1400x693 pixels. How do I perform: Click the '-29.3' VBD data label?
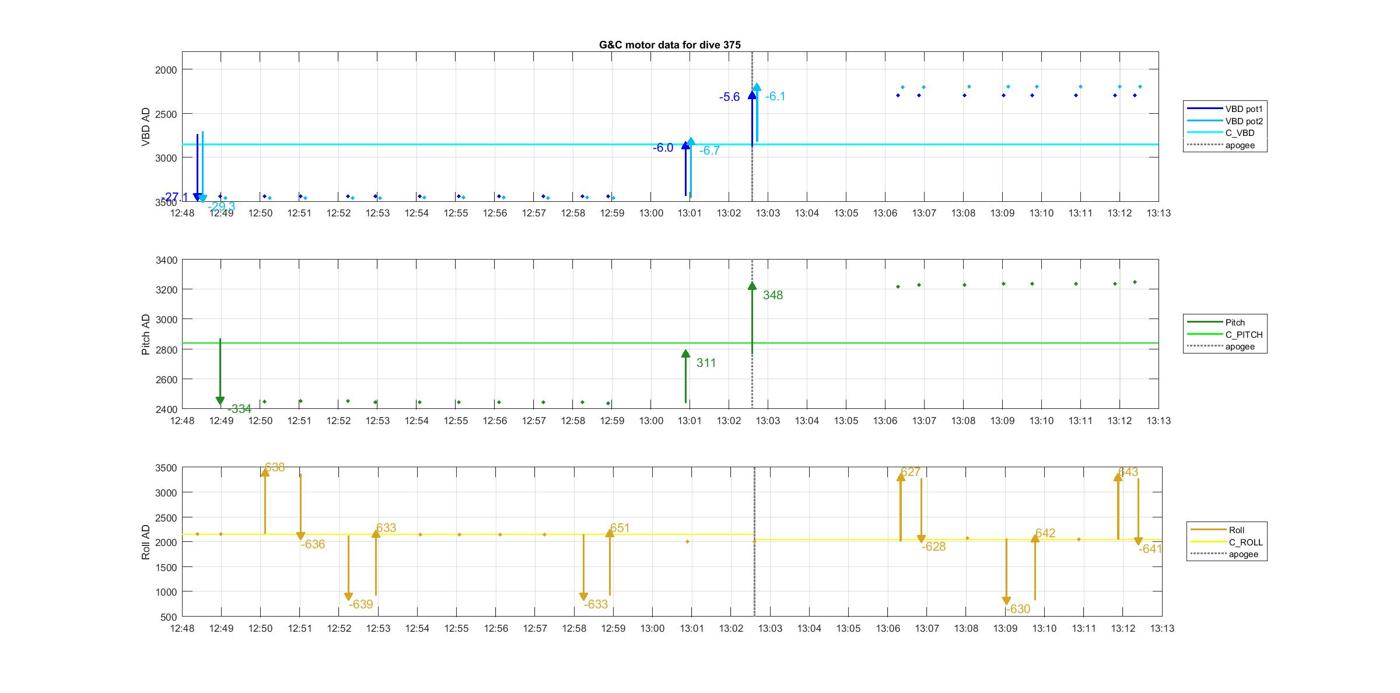coord(222,207)
